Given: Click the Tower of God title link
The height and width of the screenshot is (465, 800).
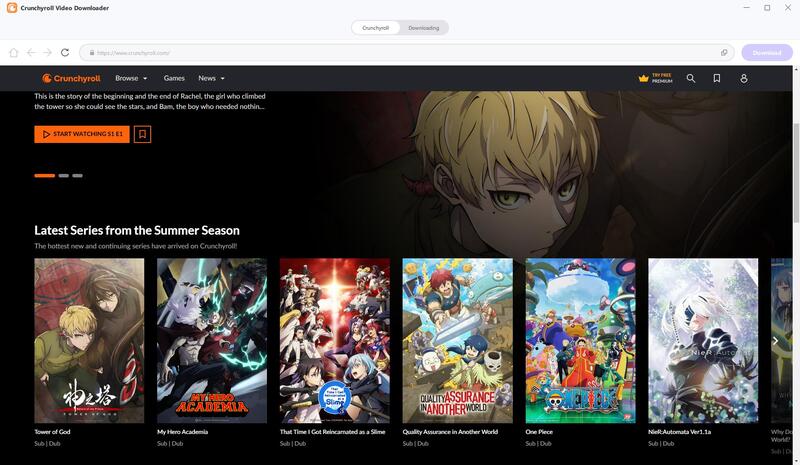Looking at the screenshot, I should tap(52, 432).
